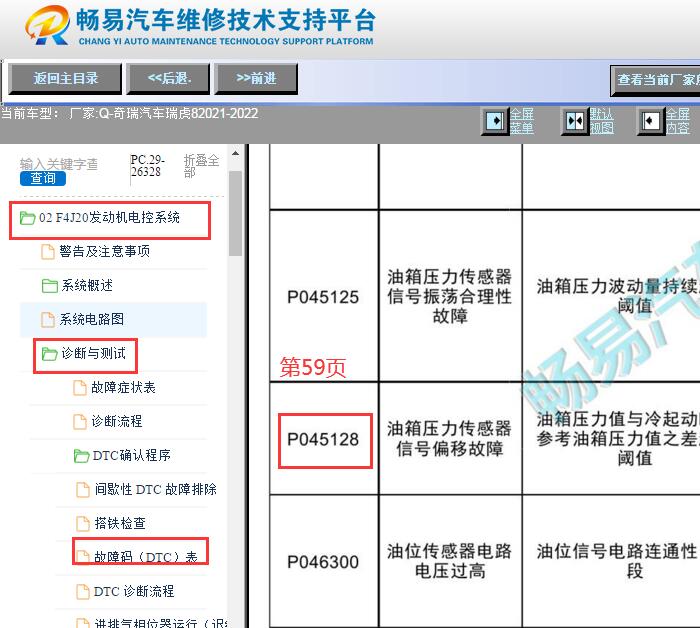
Task: Click 油箱压力传感器信号振荡合理性故障 cell
Action: [450, 296]
